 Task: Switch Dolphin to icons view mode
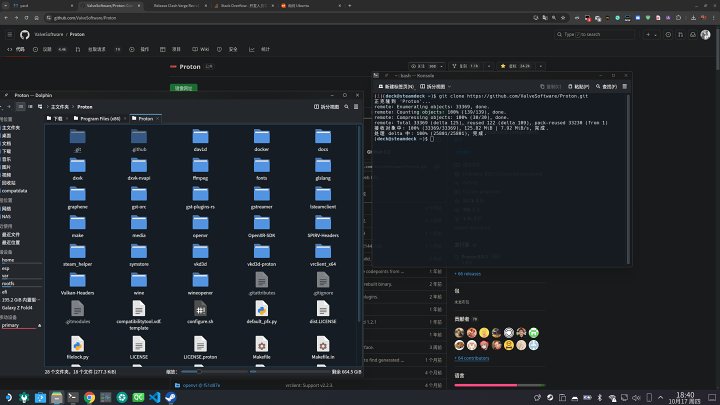pyautogui.click(x=21, y=106)
